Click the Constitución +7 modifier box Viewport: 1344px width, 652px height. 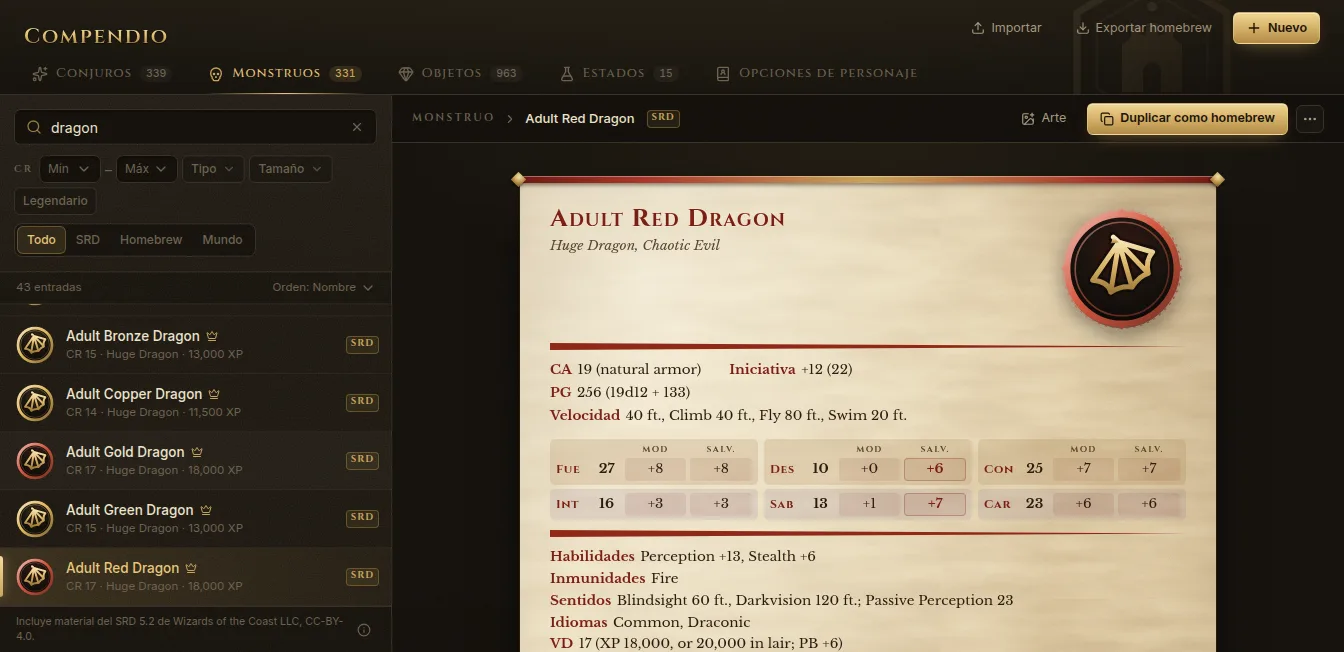(1083, 469)
